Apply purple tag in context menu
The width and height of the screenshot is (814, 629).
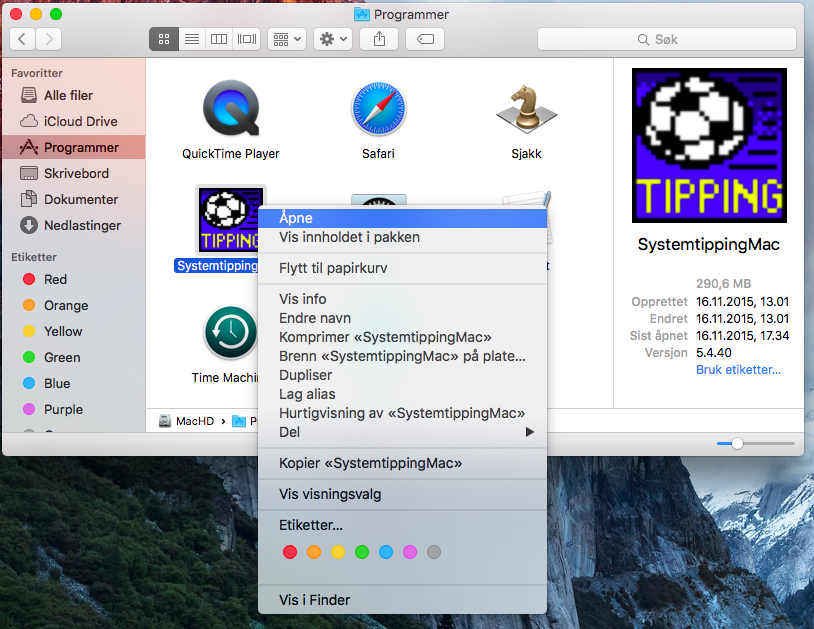410,552
